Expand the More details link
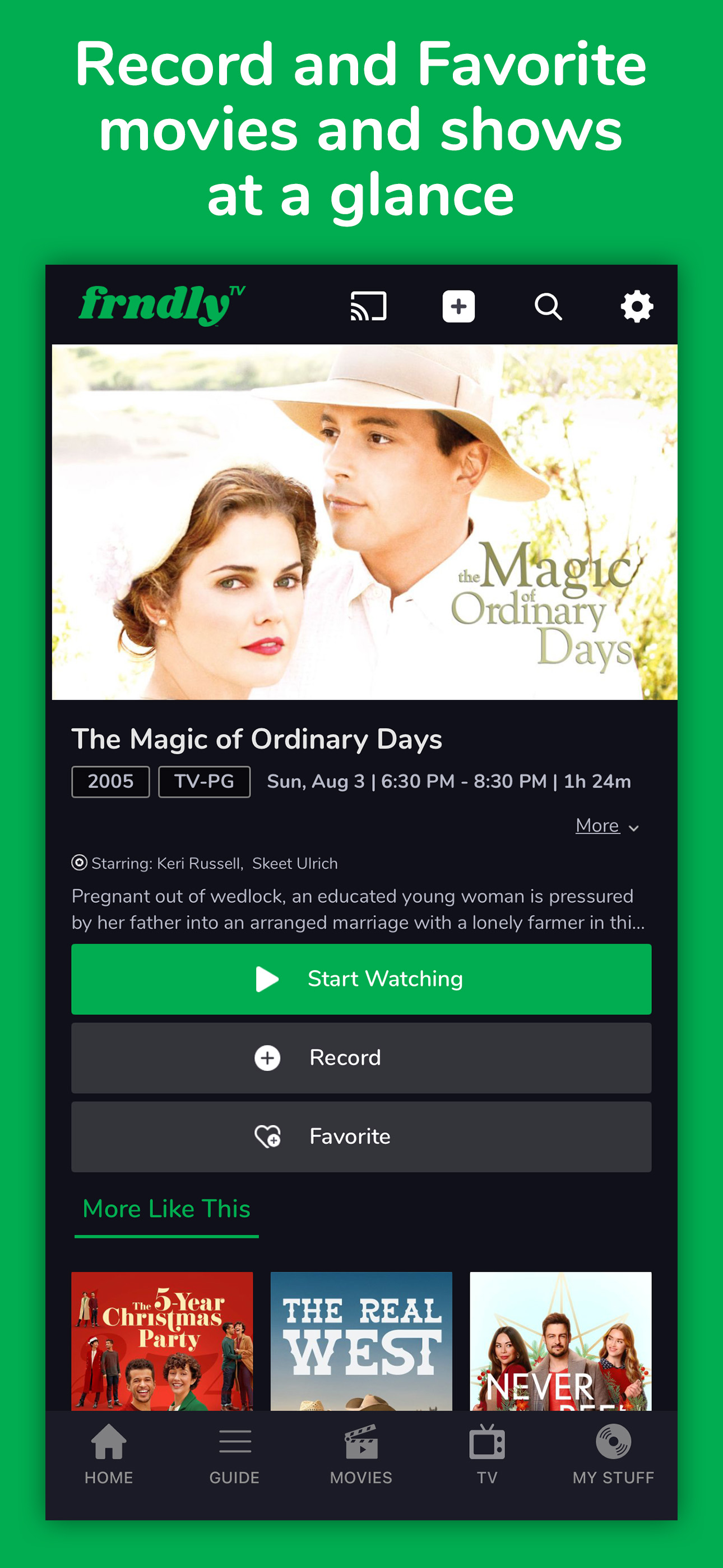The height and width of the screenshot is (1568, 723). (597, 825)
